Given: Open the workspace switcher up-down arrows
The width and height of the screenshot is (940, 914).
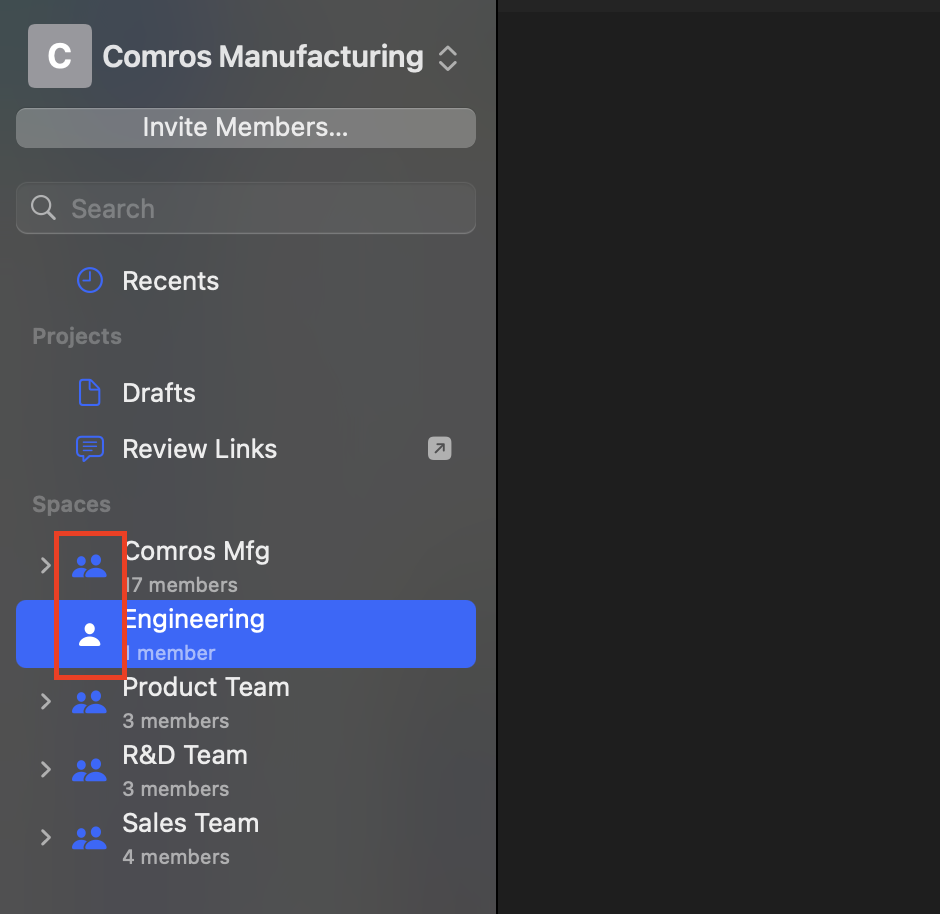Looking at the screenshot, I should click(x=448, y=58).
